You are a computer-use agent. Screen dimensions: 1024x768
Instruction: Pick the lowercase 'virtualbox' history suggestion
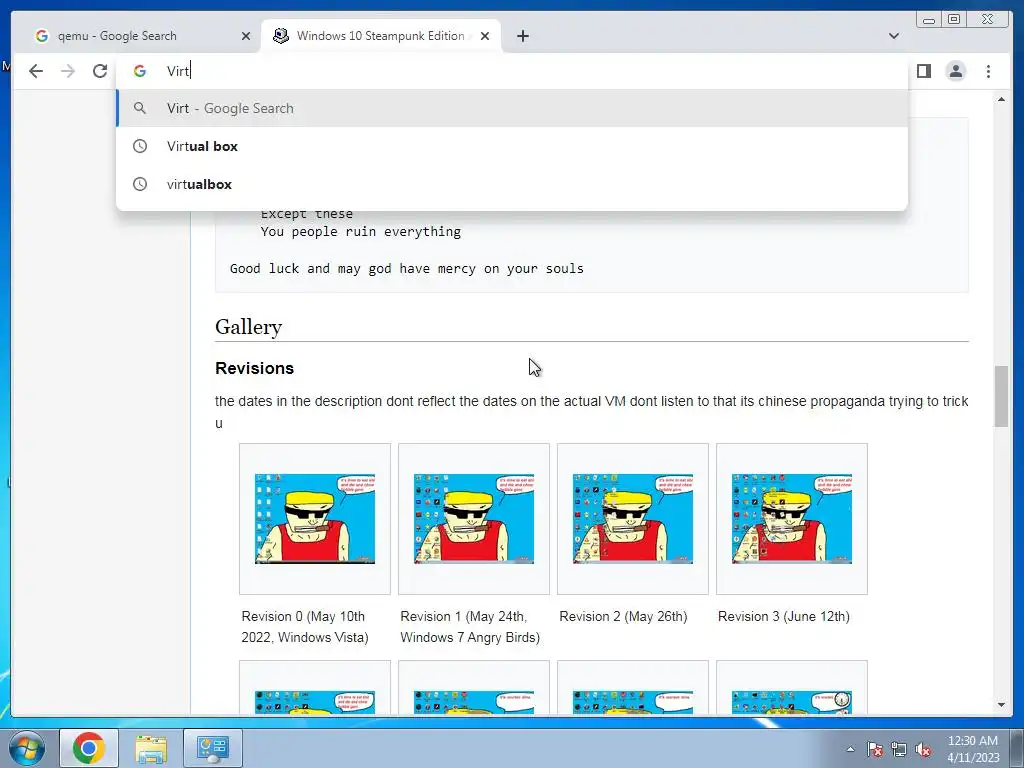[x=512, y=184]
